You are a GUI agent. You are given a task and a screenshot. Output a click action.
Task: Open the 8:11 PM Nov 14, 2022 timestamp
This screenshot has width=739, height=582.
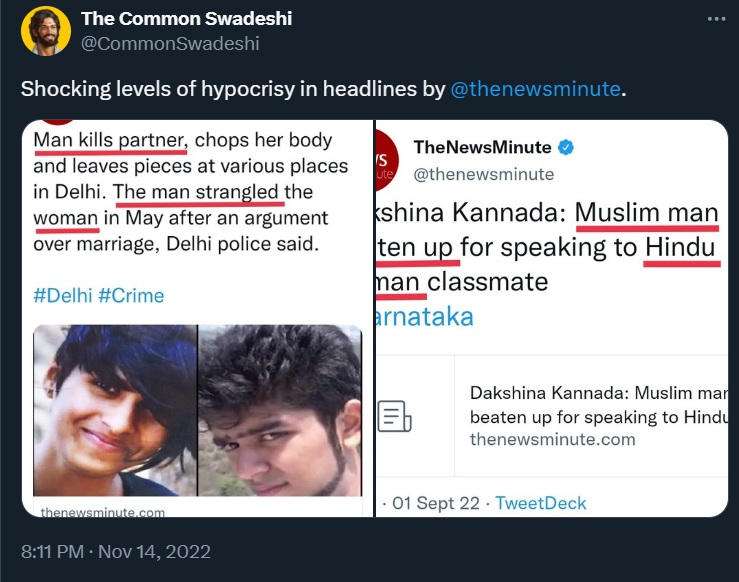[116, 551]
